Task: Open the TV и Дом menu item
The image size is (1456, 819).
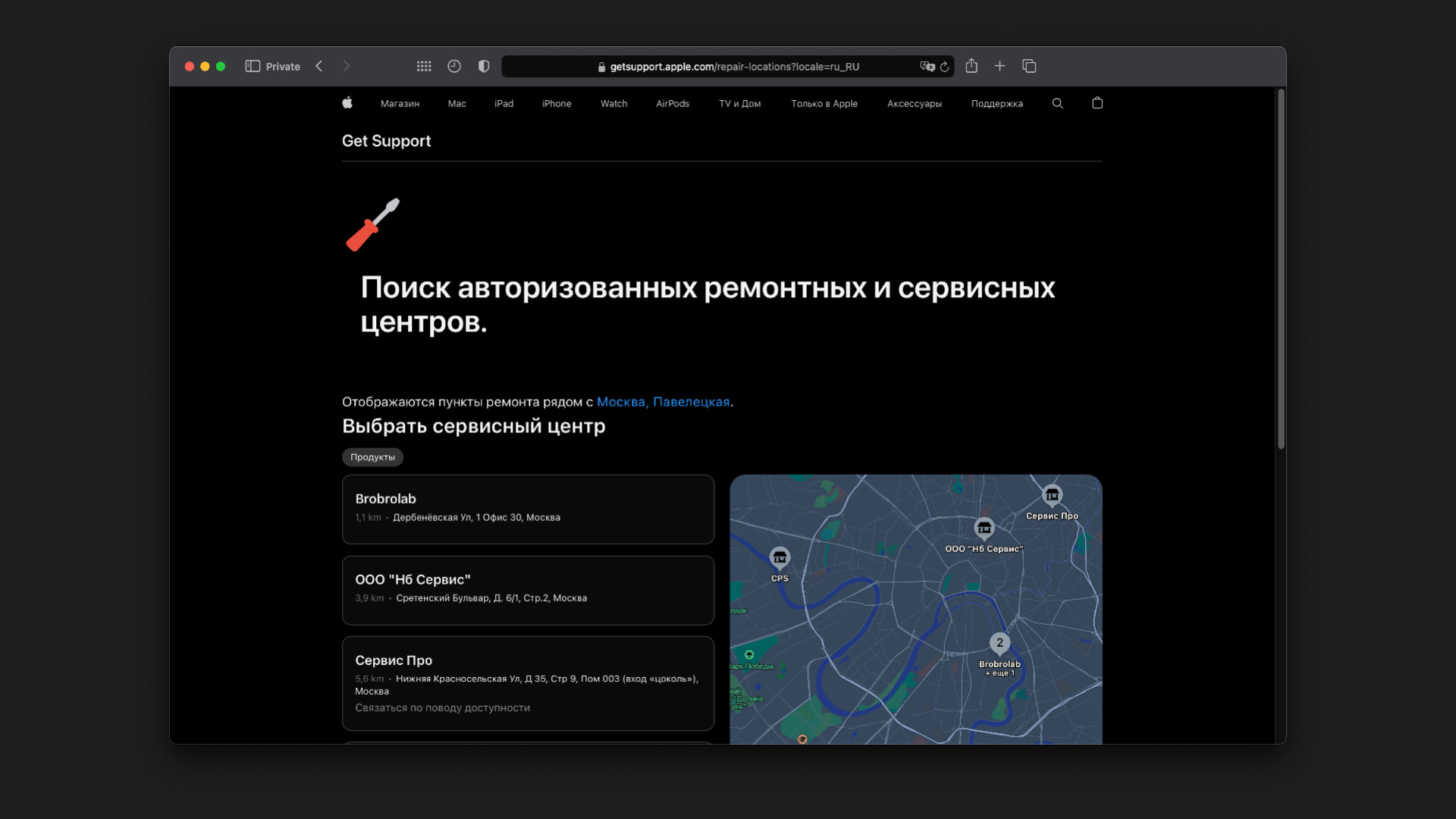Action: pyautogui.click(x=740, y=103)
